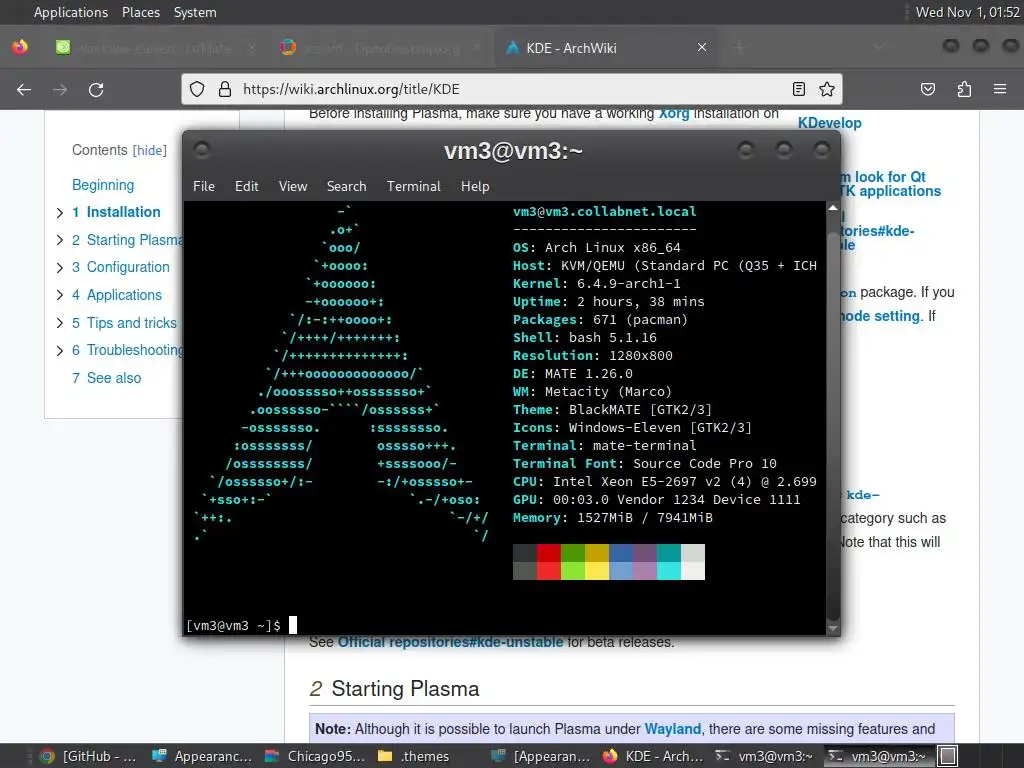Open Chicago95 taskbar window
Viewport: 1024px width, 768px height.
point(315,756)
